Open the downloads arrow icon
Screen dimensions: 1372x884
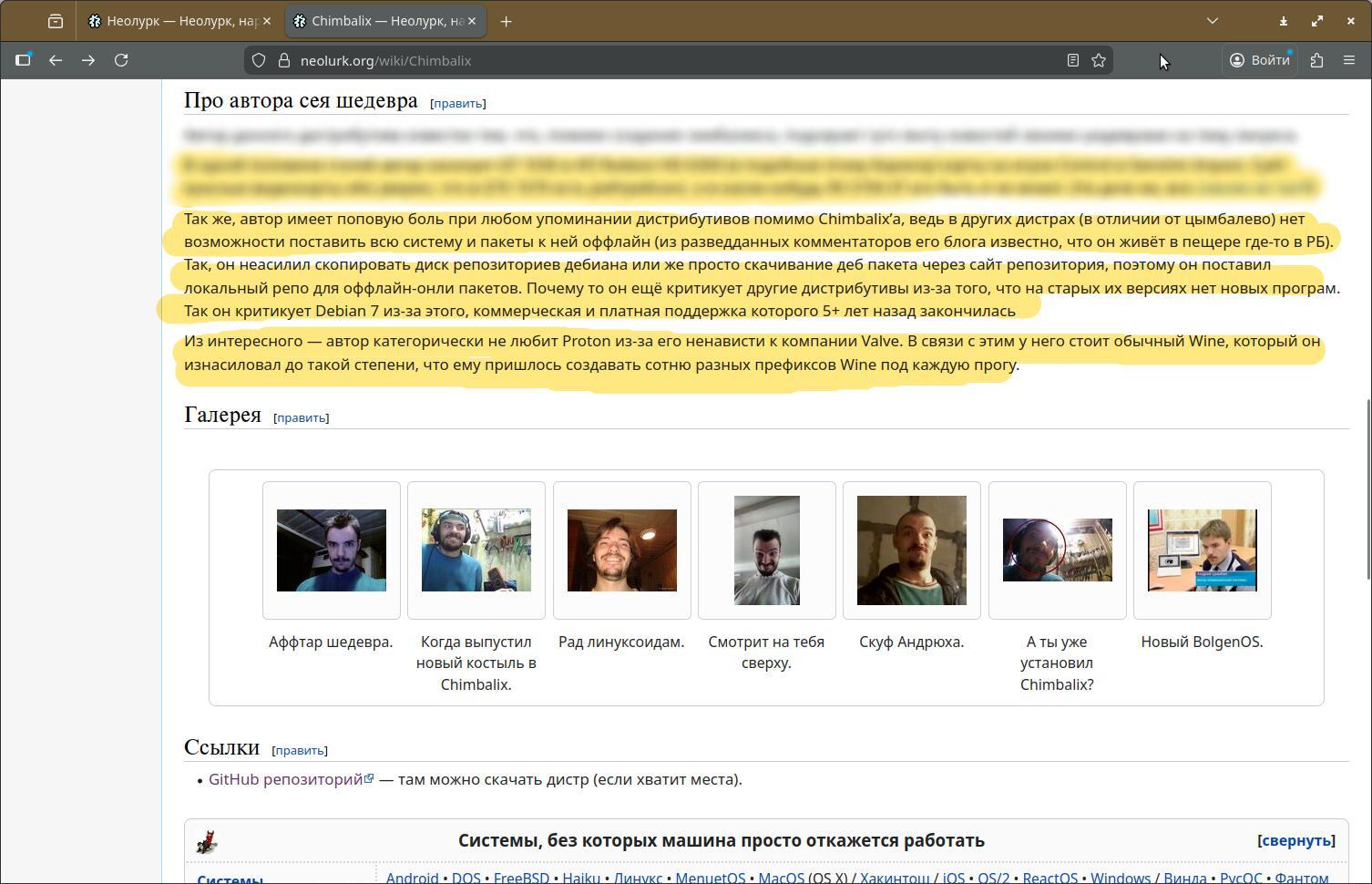pos(1283,21)
